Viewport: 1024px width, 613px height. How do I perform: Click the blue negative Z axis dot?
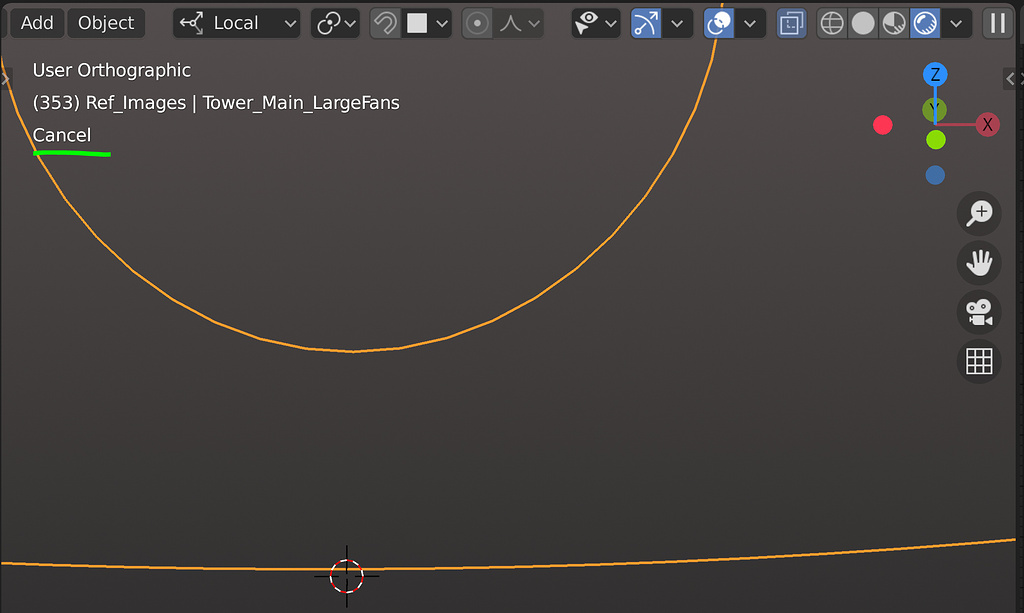[x=935, y=175]
